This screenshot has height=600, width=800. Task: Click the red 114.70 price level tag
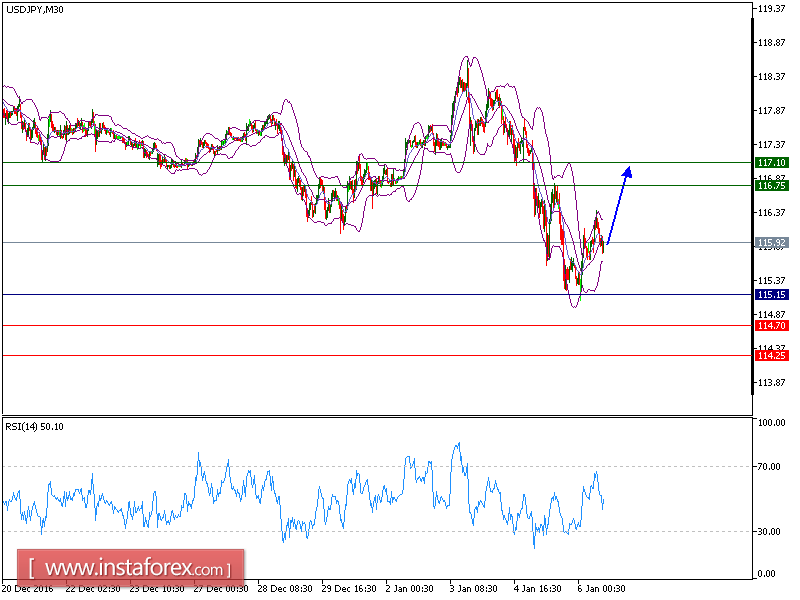click(766, 327)
